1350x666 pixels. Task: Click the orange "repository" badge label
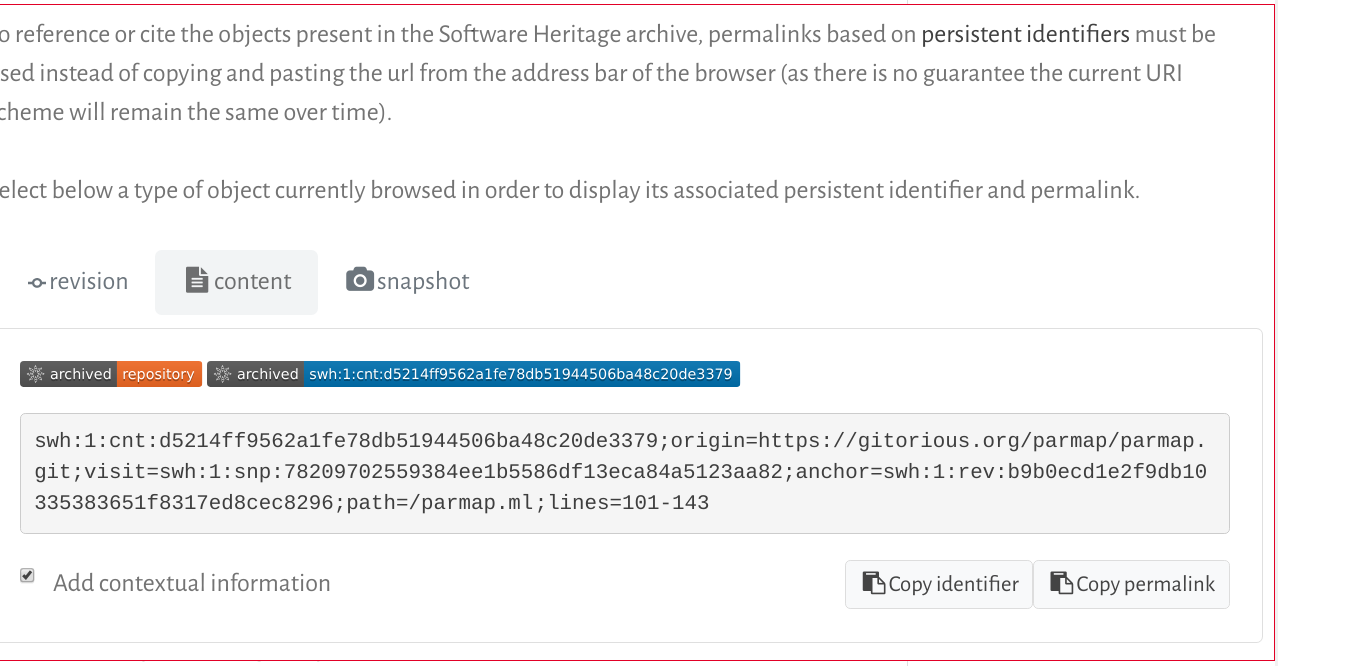point(158,374)
